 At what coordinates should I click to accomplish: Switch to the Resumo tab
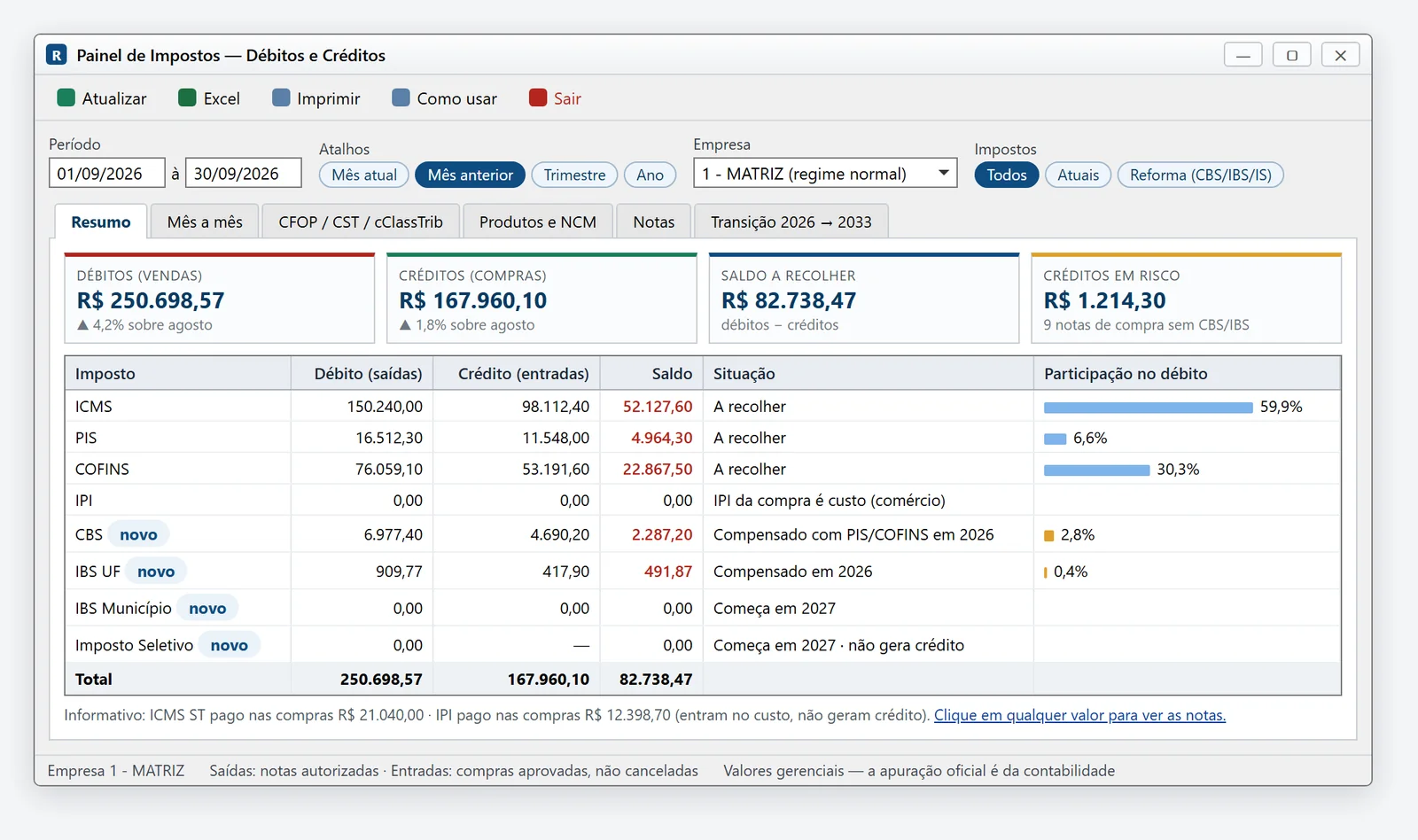tap(101, 222)
